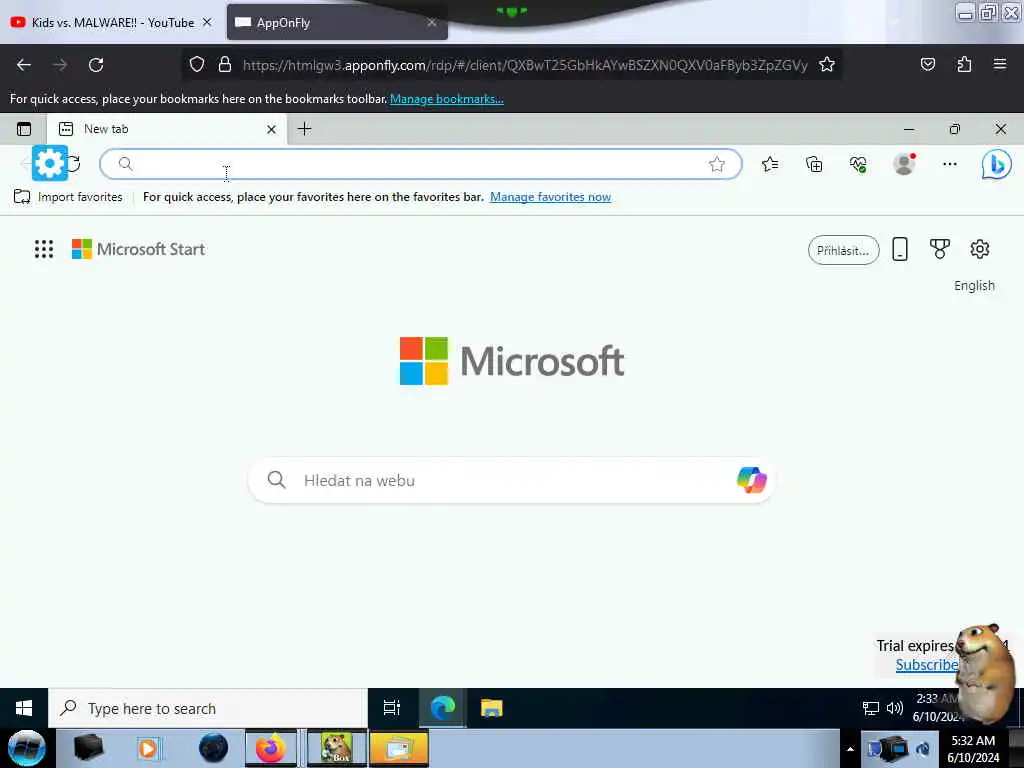Open Edge Settings and more menu
Screen dimensions: 1024x768
pyautogui.click(x=950, y=164)
